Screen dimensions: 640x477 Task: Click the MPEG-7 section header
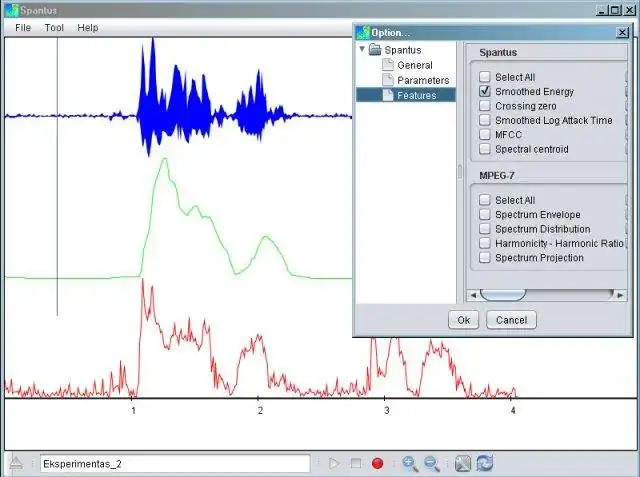pyautogui.click(x=497, y=176)
